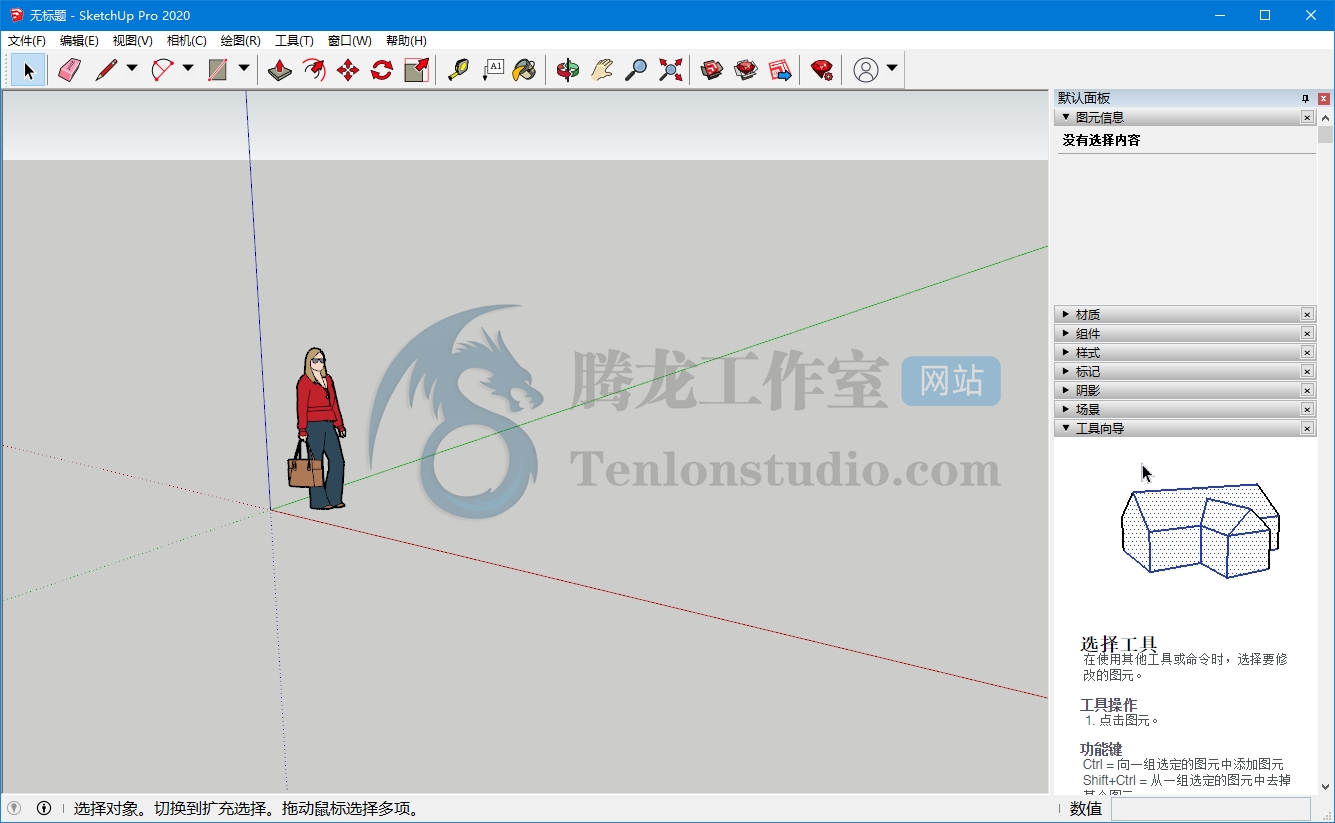Open the 工具(T) menu
Image resolution: width=1335 pixels, height=823 pixels.
[294, 41]
